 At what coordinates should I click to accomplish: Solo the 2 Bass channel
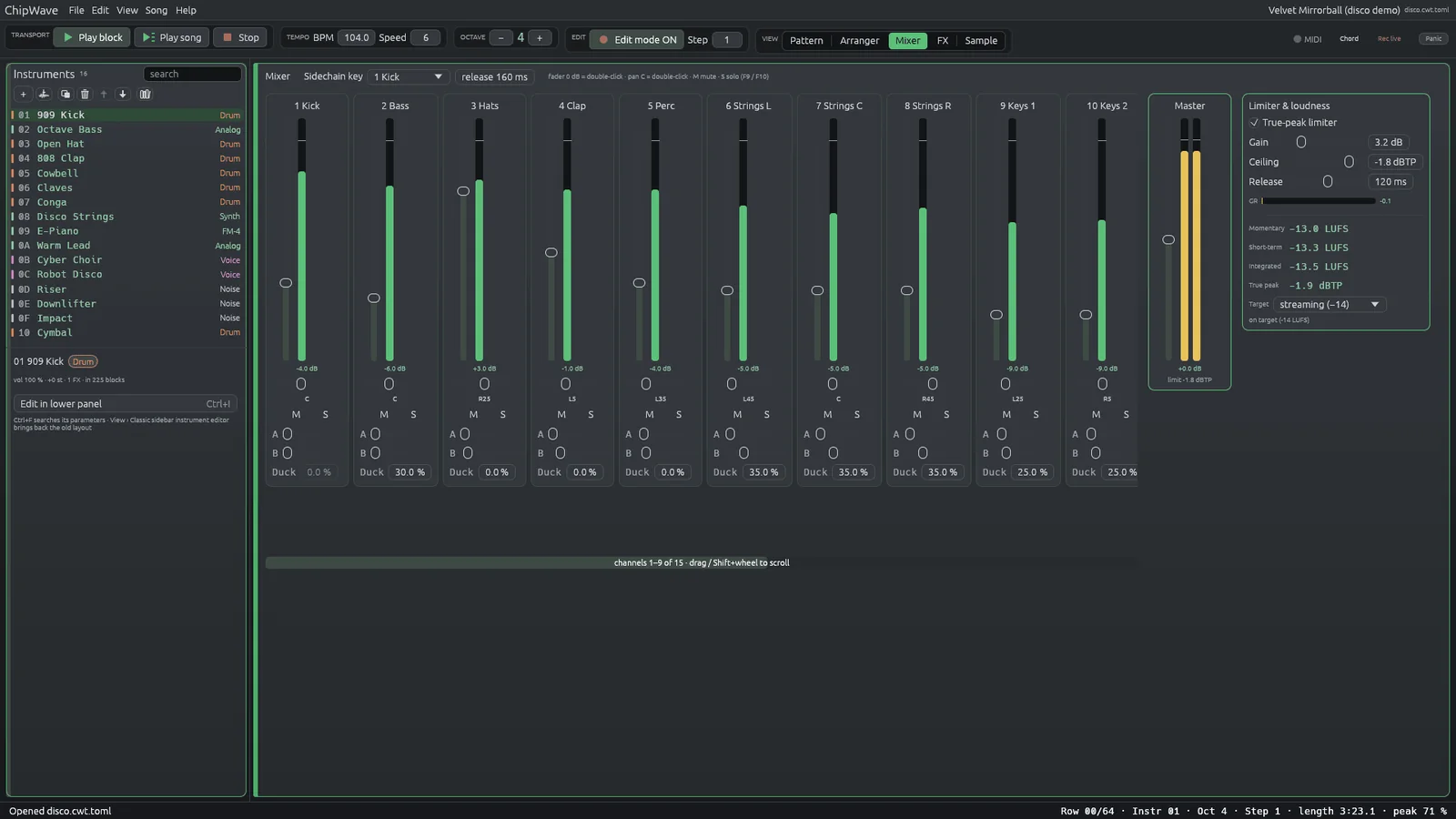pyautogui.click(x=413, y=414)
